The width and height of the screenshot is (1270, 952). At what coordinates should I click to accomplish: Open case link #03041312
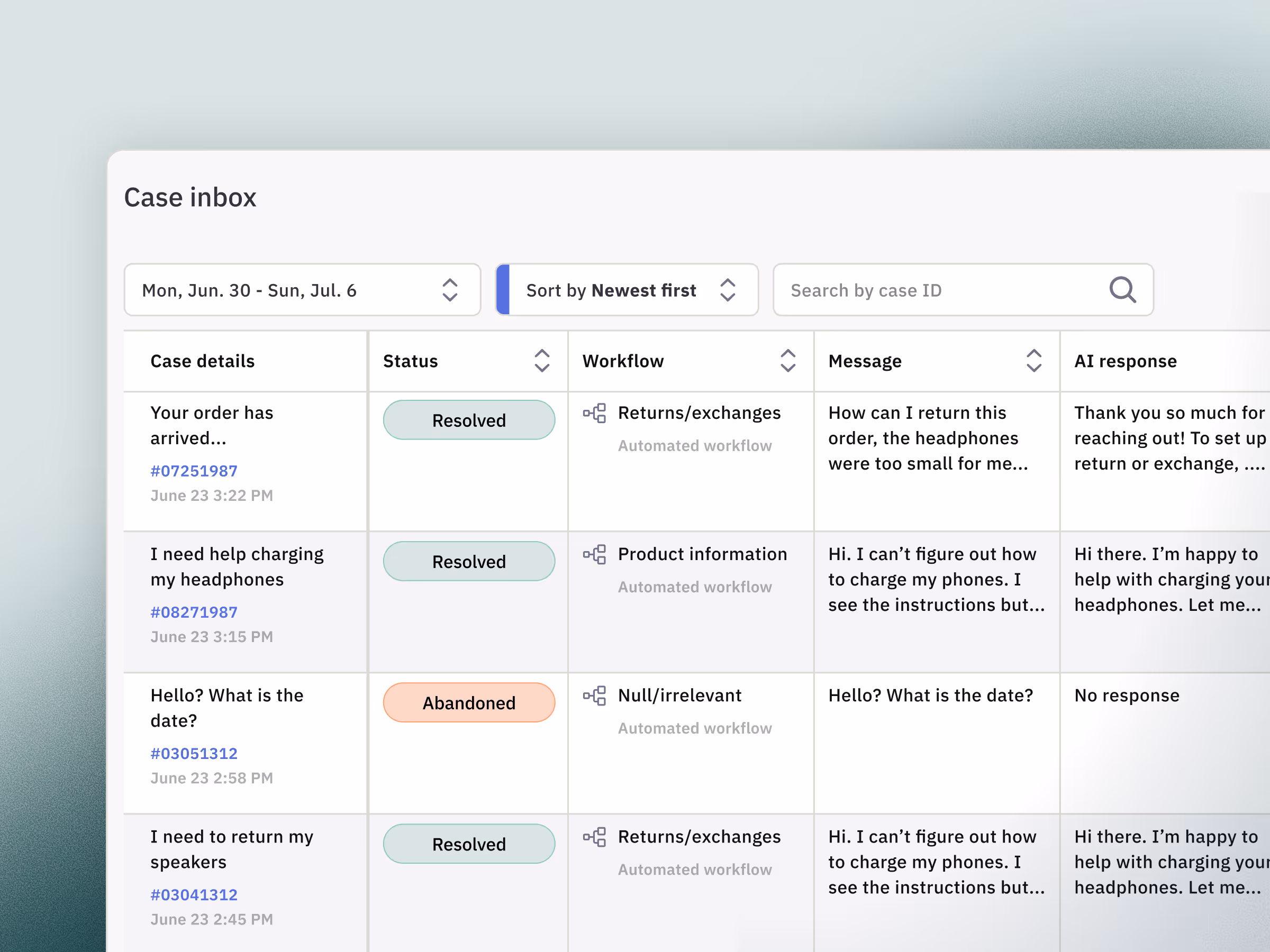click(x=194, y=895)
